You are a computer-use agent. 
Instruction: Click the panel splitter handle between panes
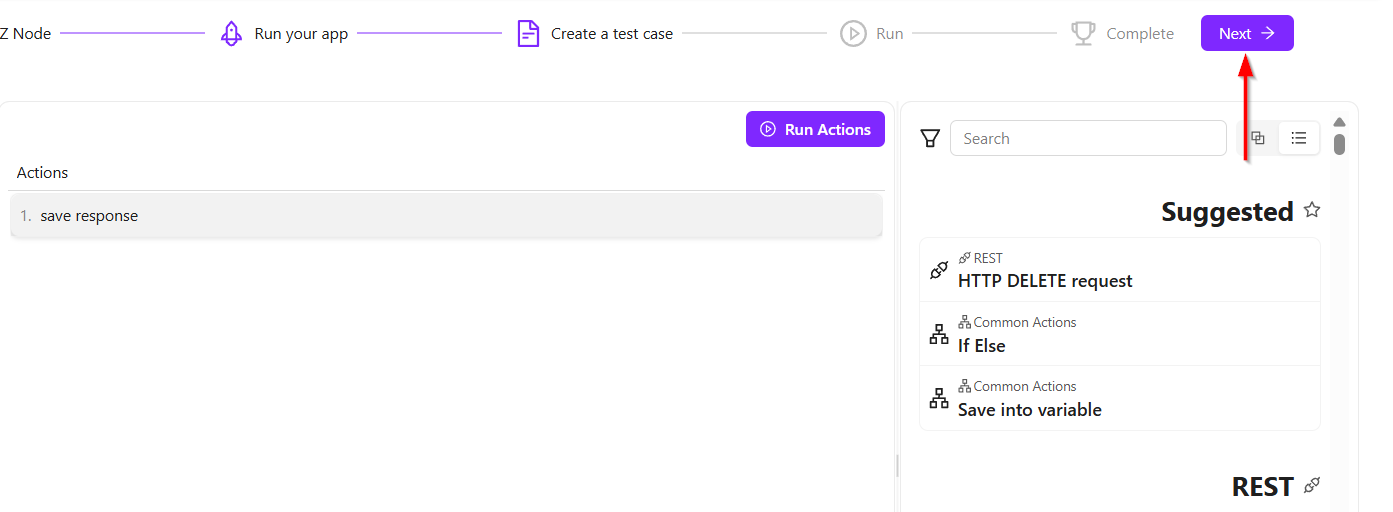[x=897, y=465]
